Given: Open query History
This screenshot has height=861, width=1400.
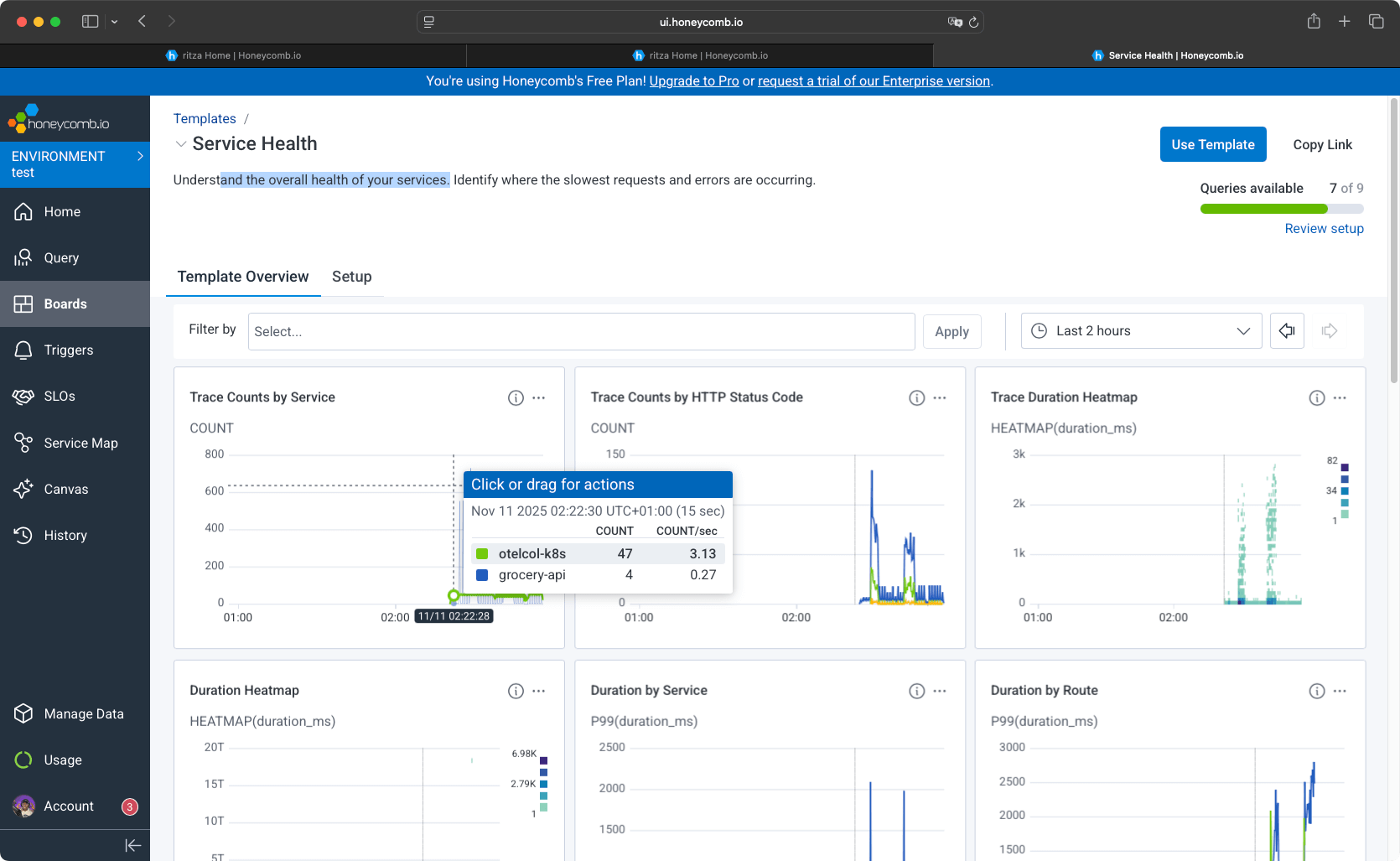Looking at the screenshot, I should pos(65,535).
